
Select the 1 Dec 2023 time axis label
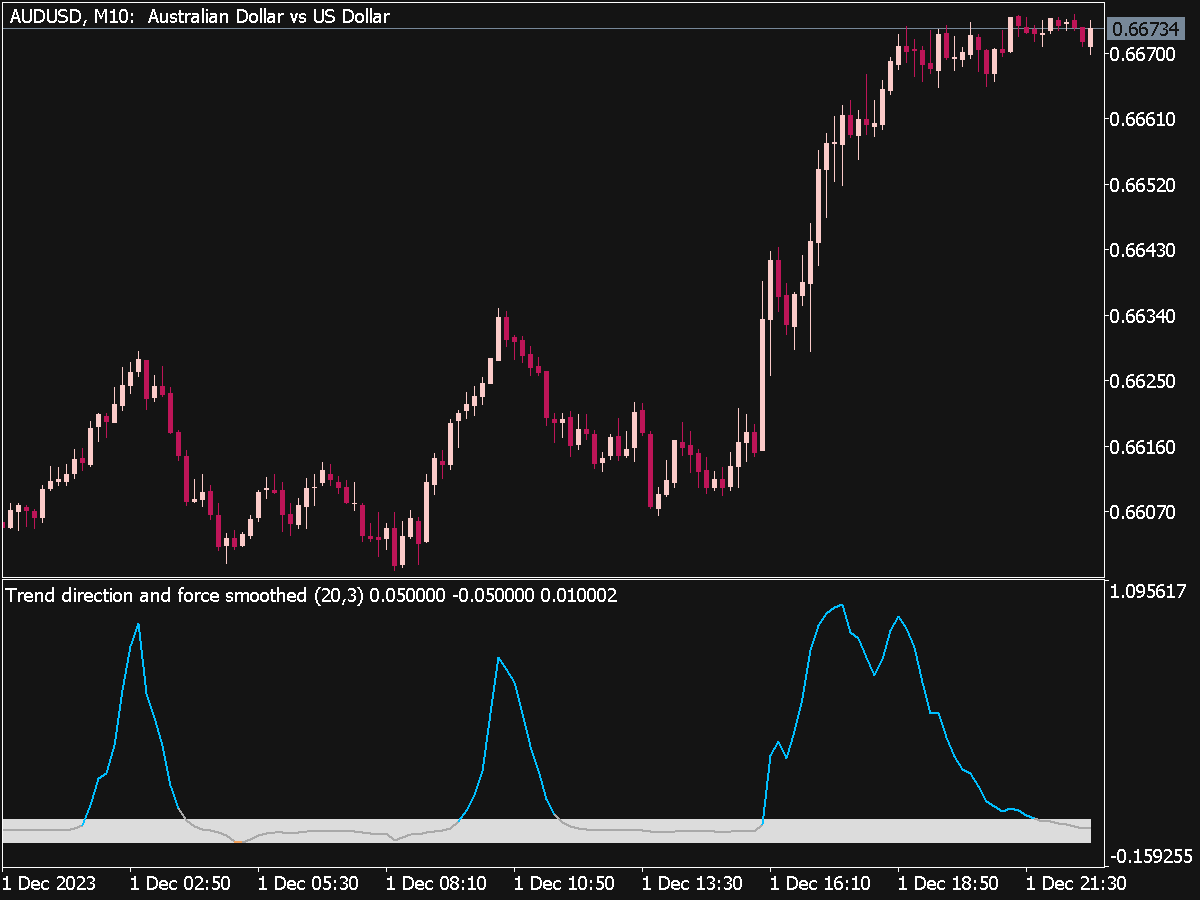(48, 884)
